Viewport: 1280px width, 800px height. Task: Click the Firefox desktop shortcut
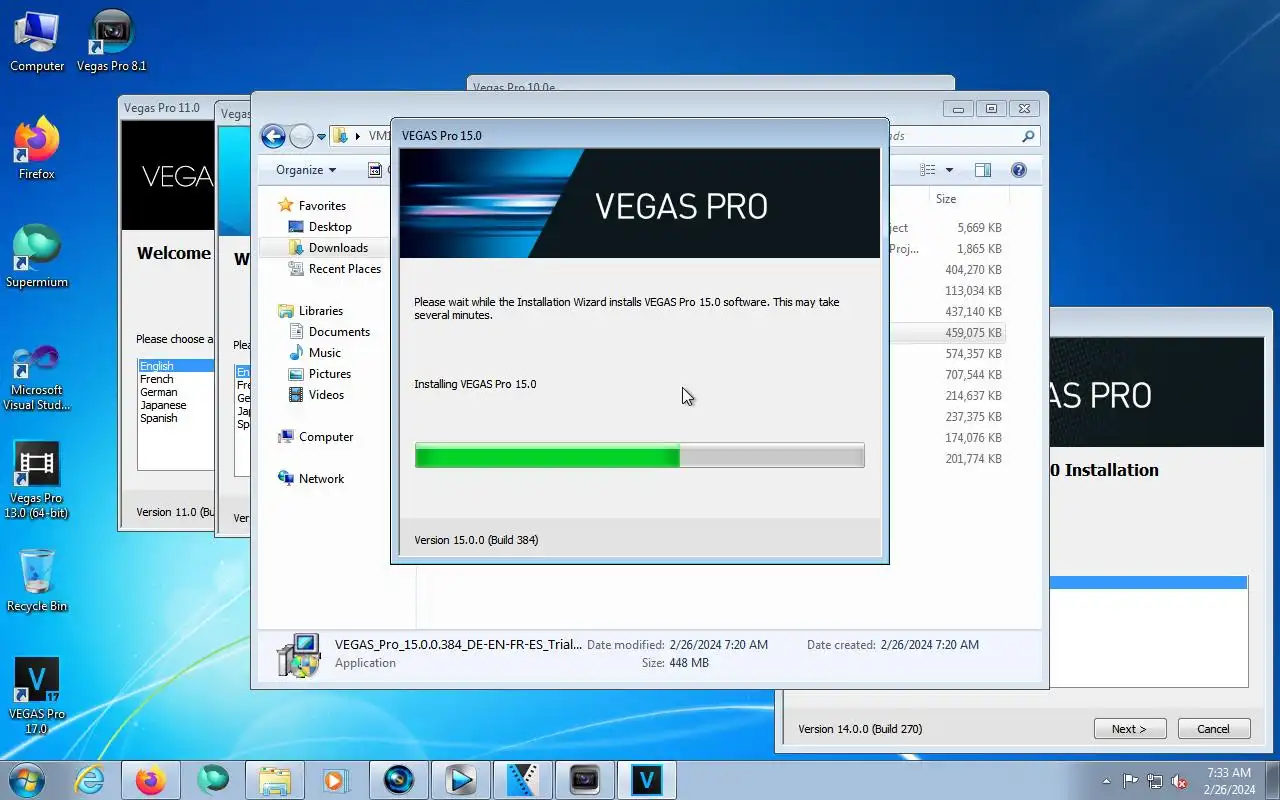[x=37, y=149]
